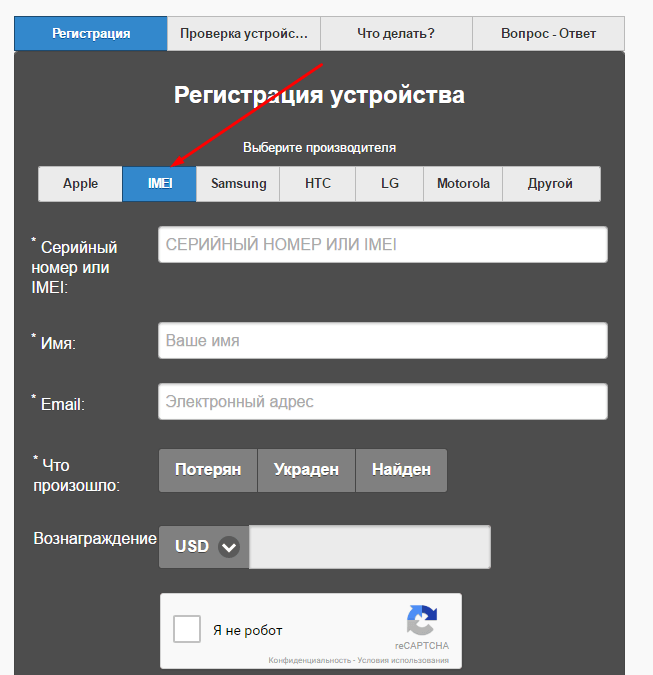The image size is (653, 675).
Task: Mark device as Потерян
Action: 208,470
